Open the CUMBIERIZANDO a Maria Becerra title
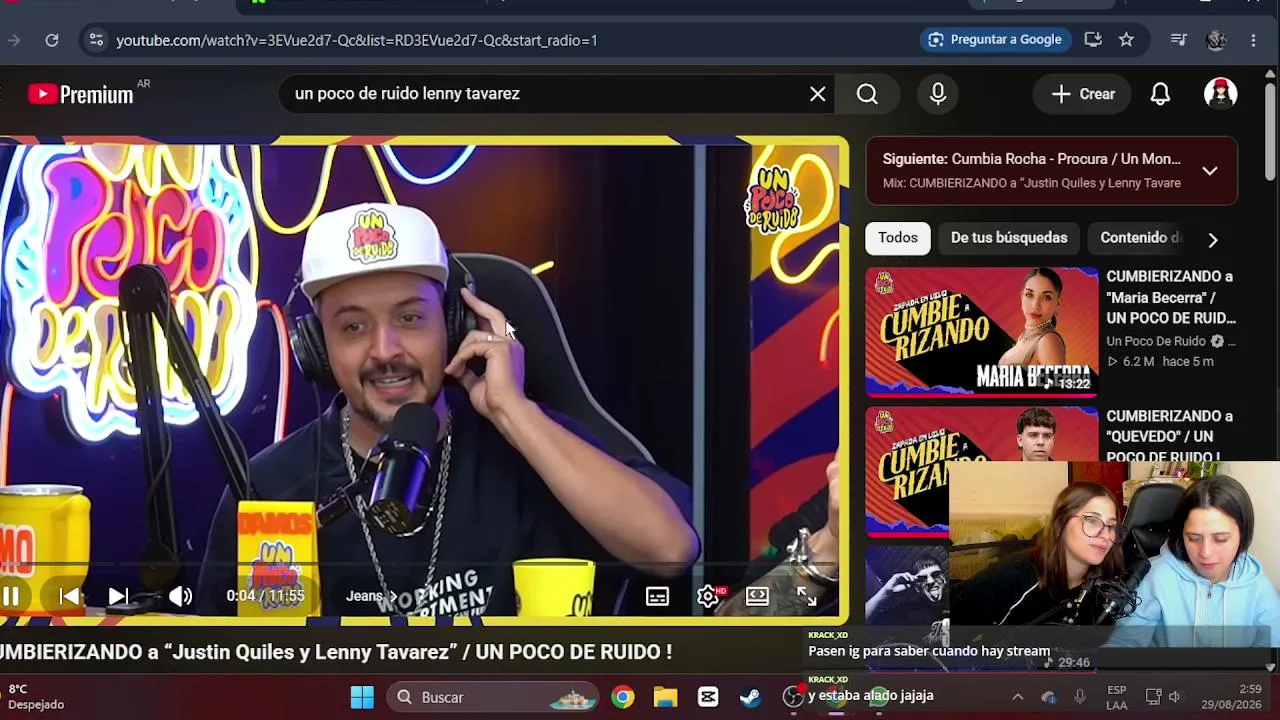The height and width of the screenshot is (720, 1280). [x=1171, y=297]
